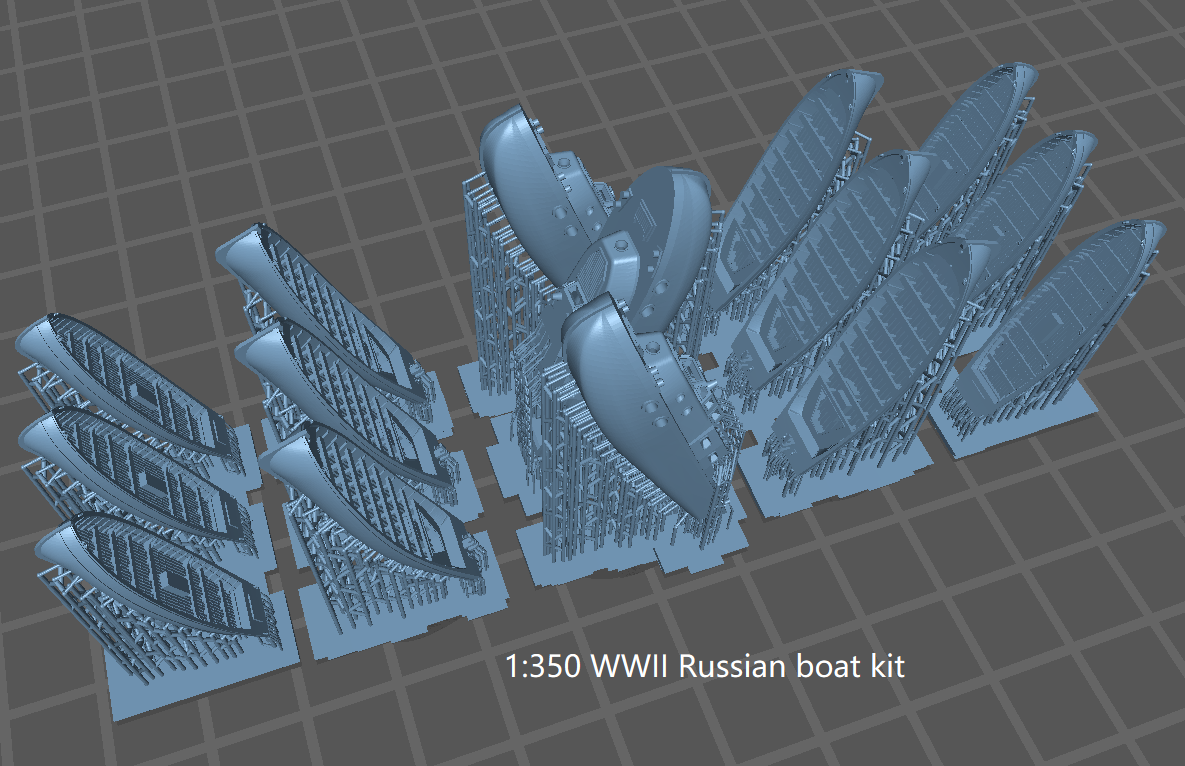Select the nearest open rowboat in the leftmost column
Viewport: 1185px width, 766px height.
tap(155, 578)
